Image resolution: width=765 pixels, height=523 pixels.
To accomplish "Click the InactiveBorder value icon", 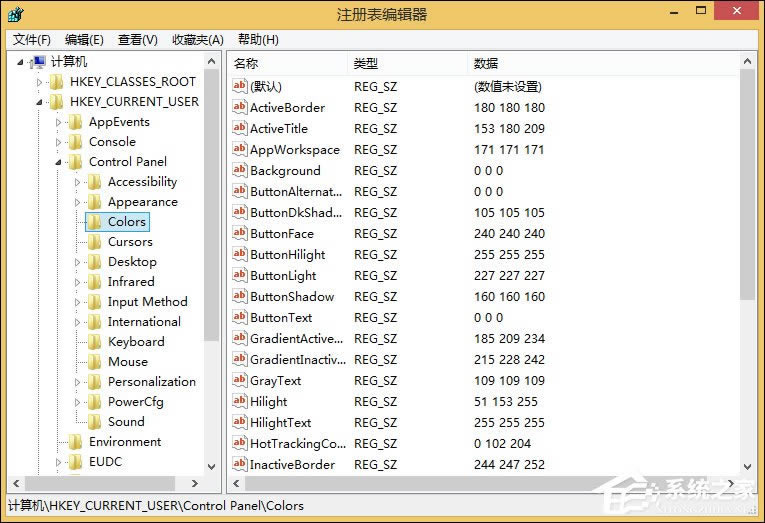I will pyautogui.click(x=240, y=464).
